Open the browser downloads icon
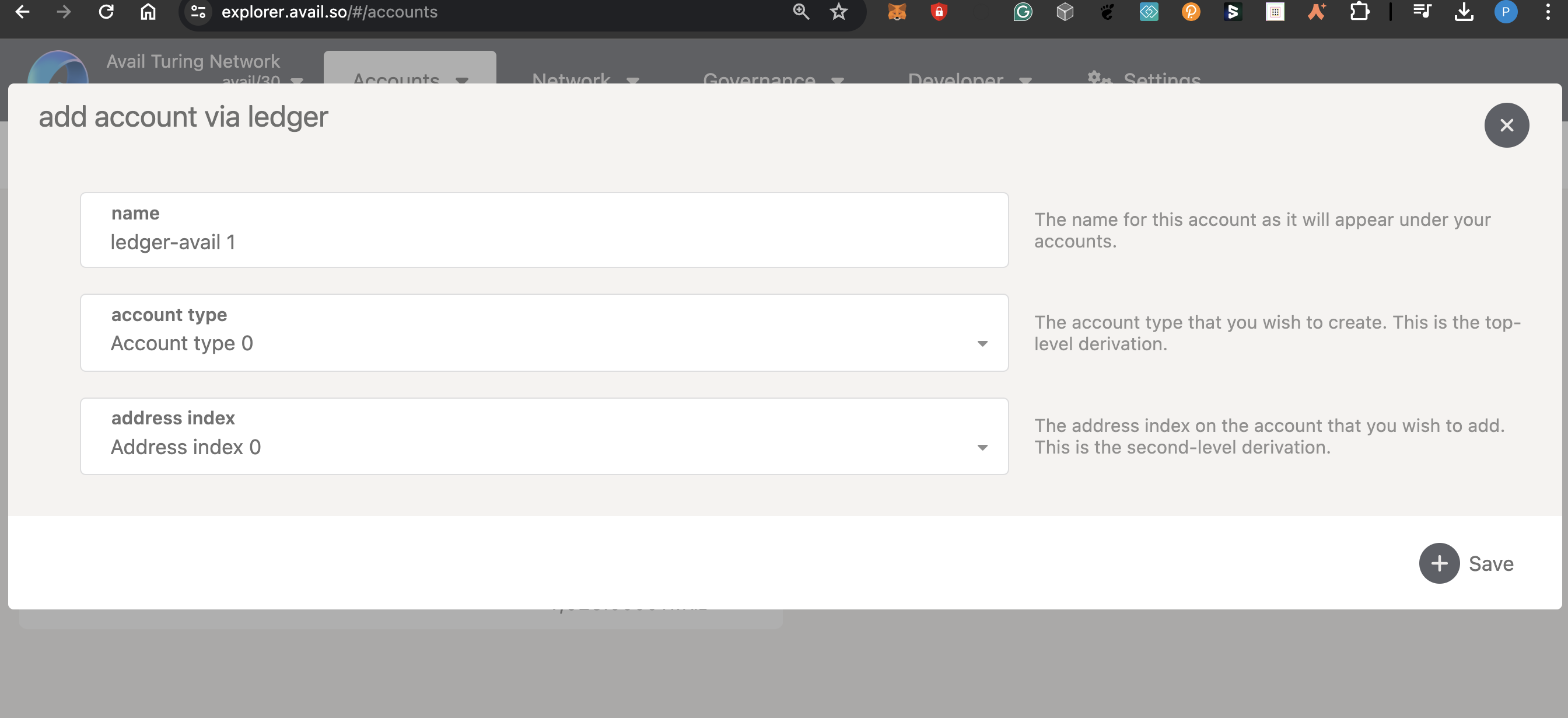 pos(1464,12)
